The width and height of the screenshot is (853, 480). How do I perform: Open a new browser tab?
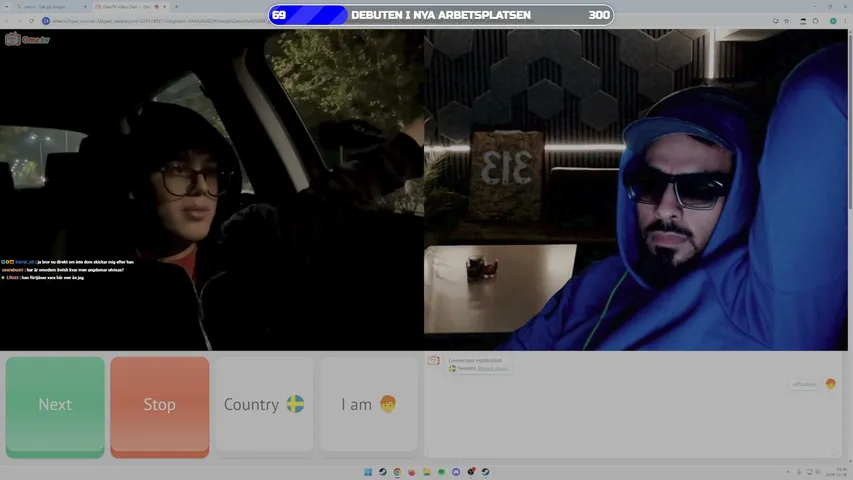(176, 7)
